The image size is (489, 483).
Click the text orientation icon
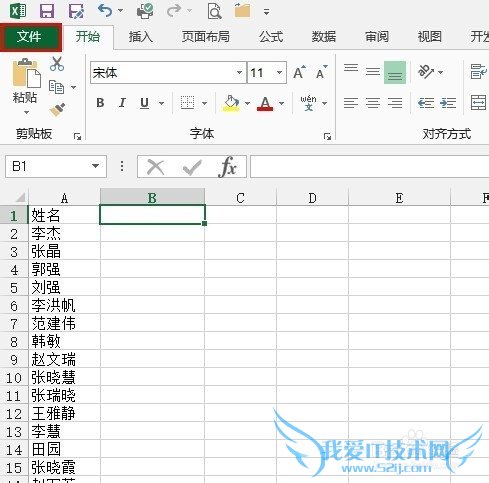tap(426, 71)
